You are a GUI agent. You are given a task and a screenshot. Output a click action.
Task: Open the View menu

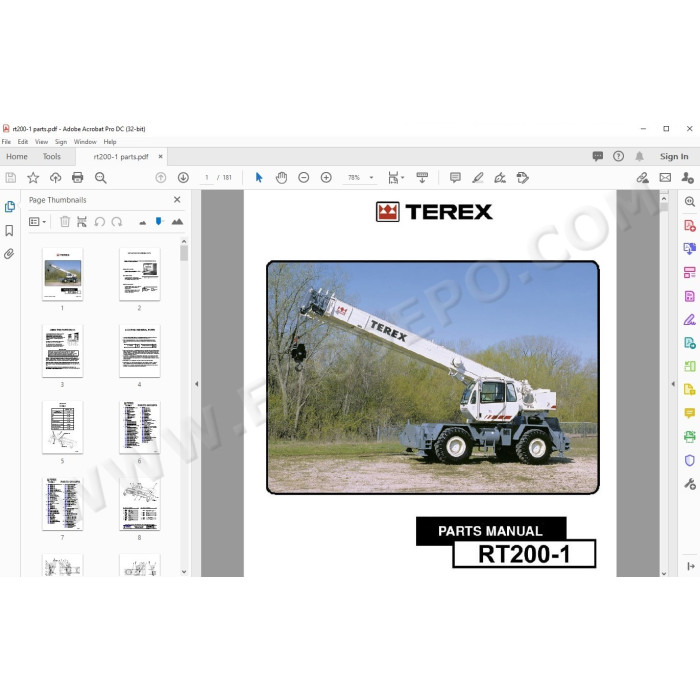click(42, 142)
